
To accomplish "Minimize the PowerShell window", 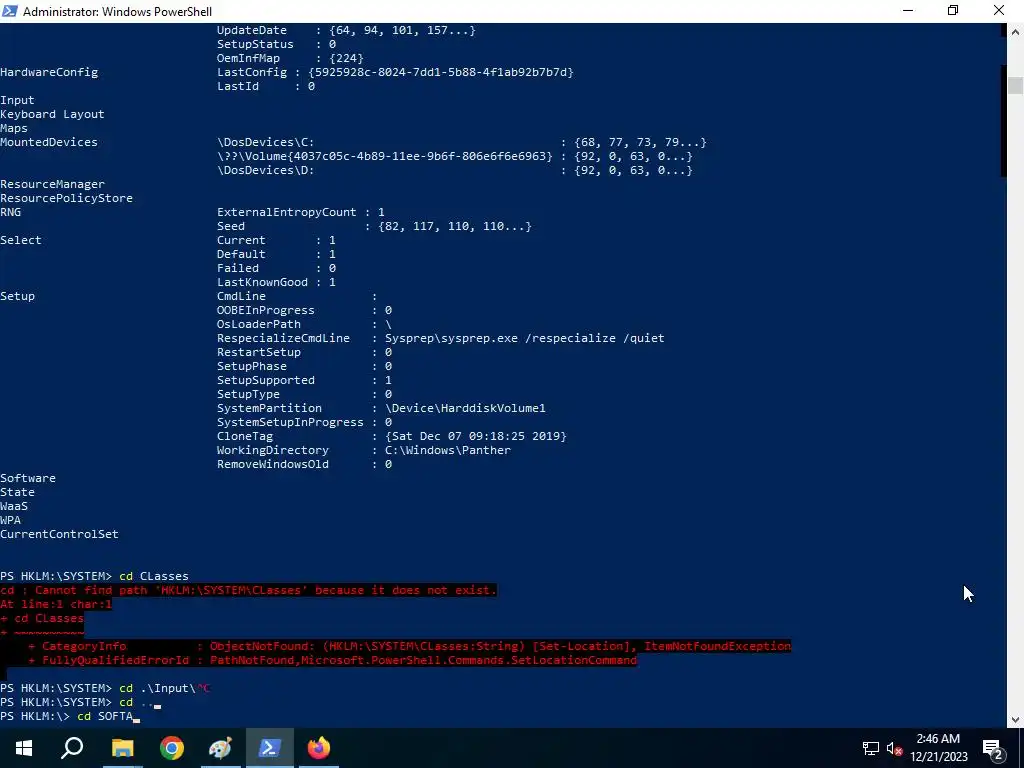I will click(908, 10).
